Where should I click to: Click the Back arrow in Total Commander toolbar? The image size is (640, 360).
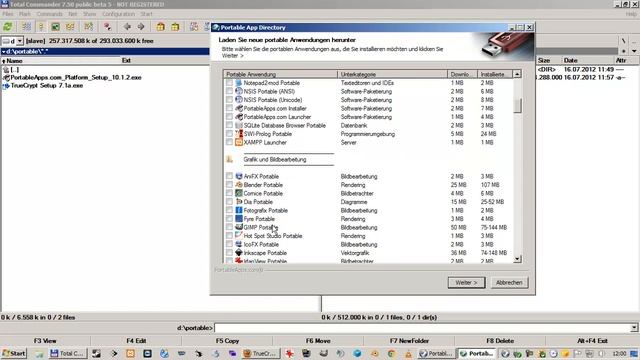[x=127, y=27]
